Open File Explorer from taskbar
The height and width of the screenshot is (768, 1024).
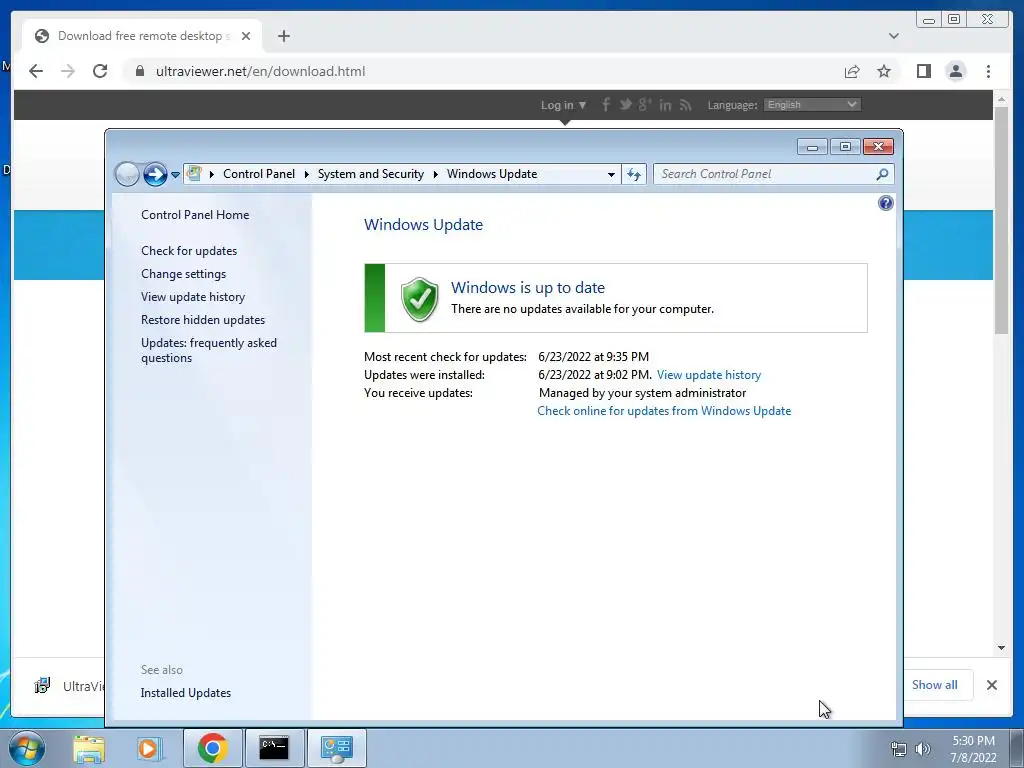[x=89, y=748]
